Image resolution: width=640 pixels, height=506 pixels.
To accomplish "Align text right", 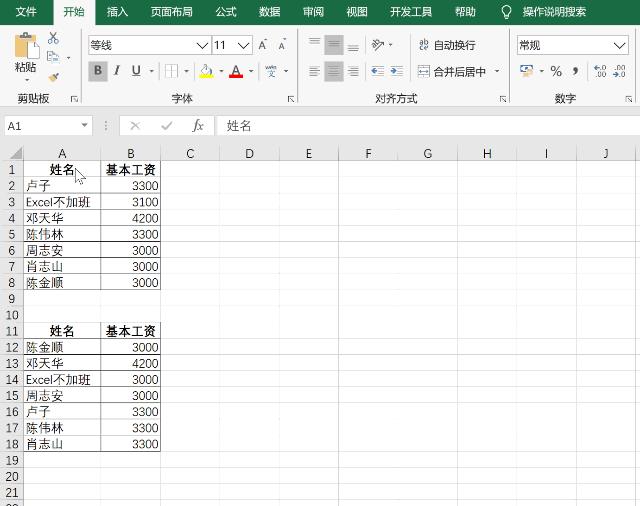I will (353, 71).
